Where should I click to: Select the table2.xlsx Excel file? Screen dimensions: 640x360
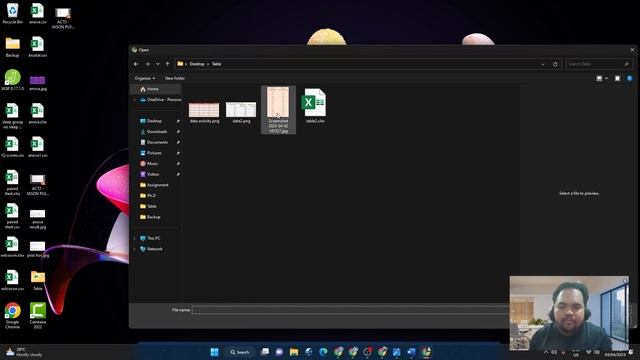click(315, 105)
